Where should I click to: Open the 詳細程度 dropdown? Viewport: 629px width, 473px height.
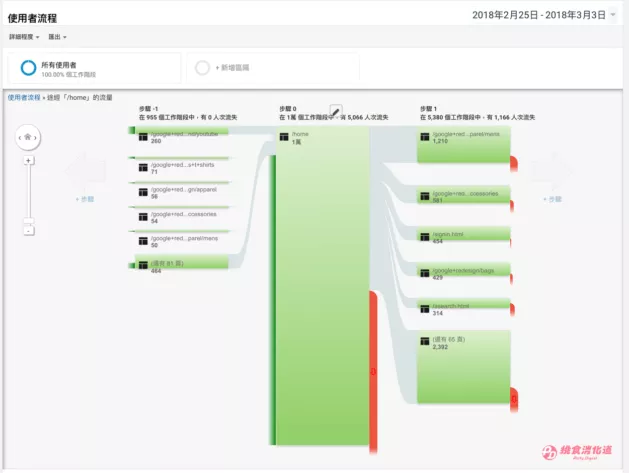24,37
